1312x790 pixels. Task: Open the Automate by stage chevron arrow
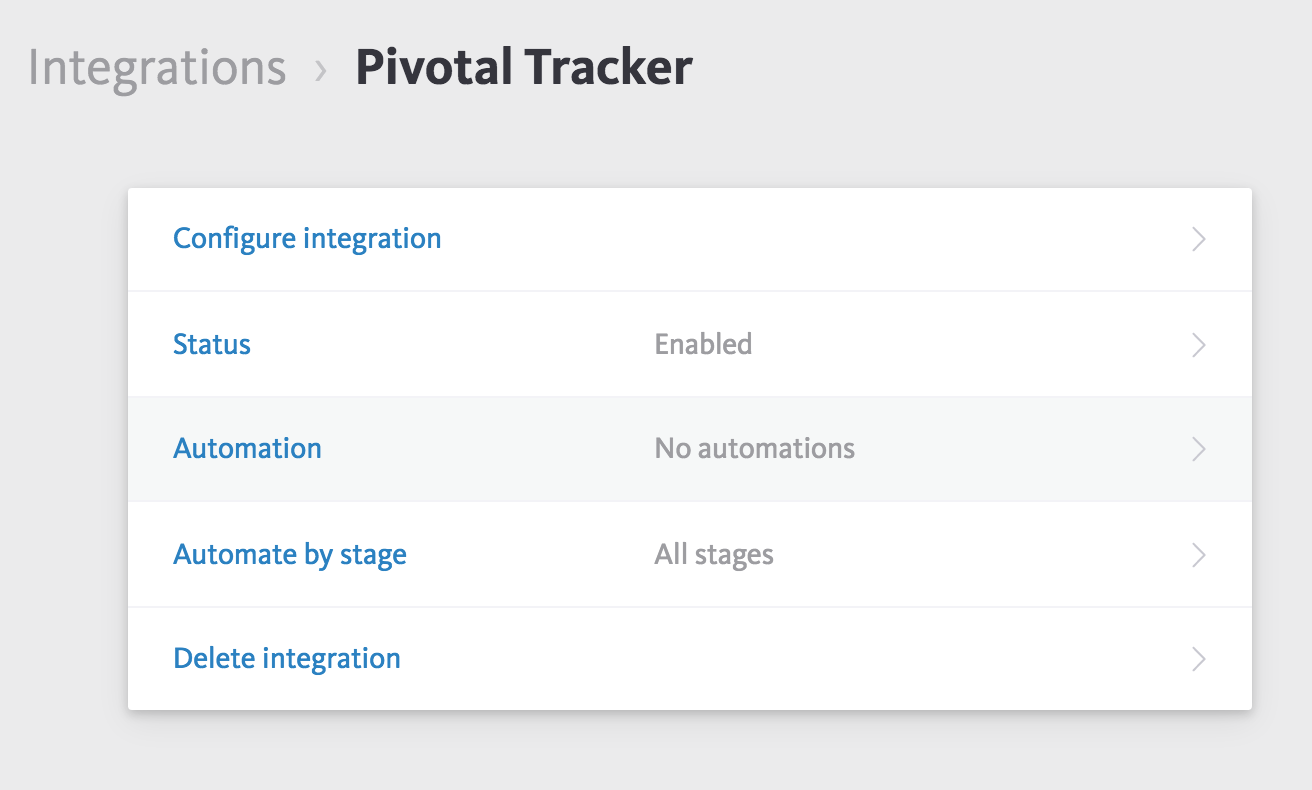[x=1199, y=555]
